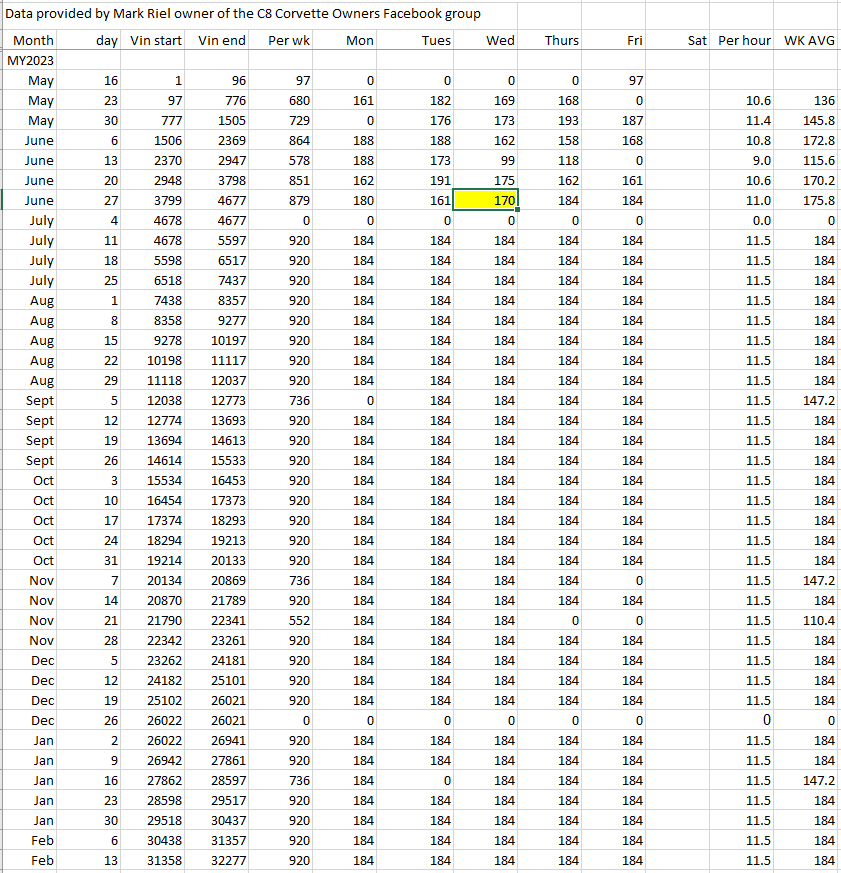Select the yellow highlighted cell containing 170
841x873 pixels.
486,200
